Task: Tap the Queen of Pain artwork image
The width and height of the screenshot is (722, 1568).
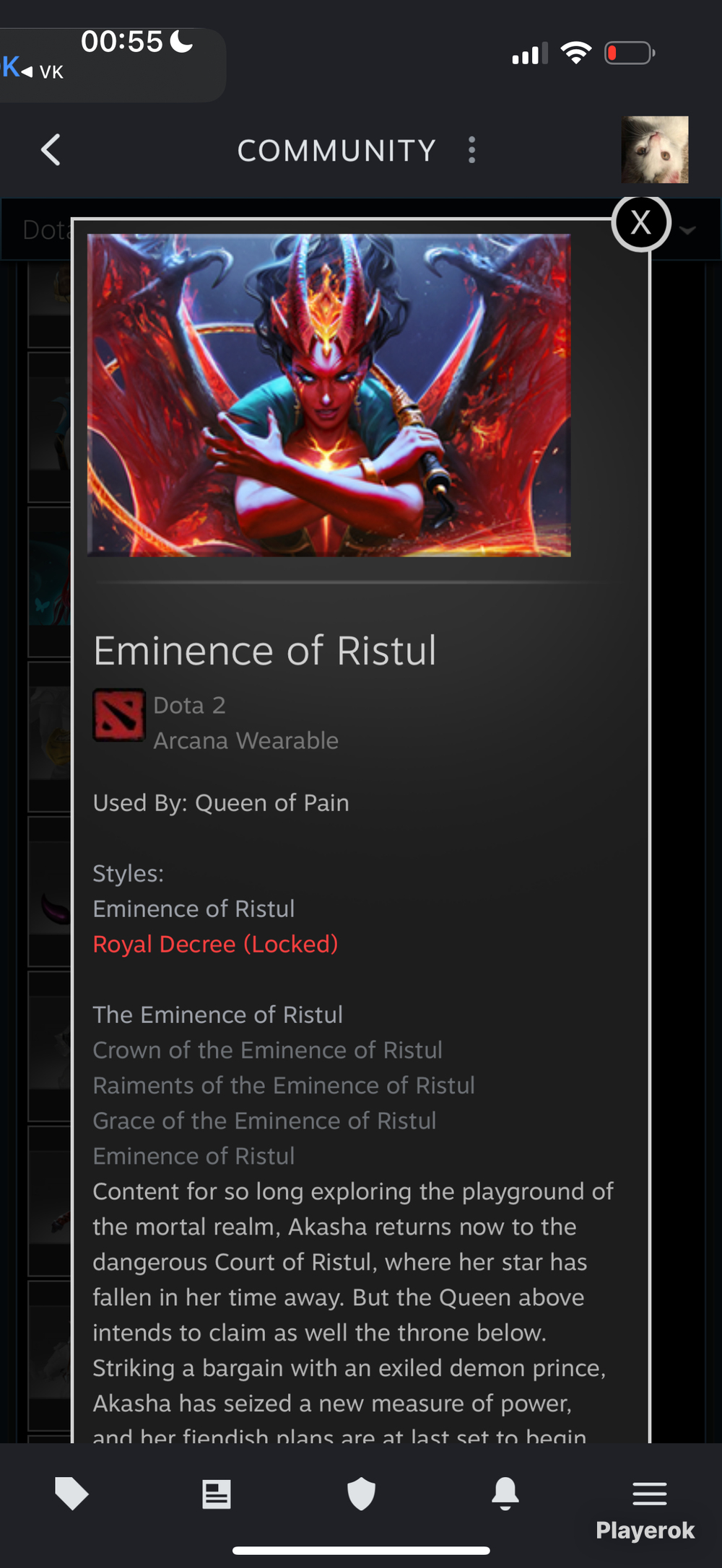Action: tap(329, 395)
